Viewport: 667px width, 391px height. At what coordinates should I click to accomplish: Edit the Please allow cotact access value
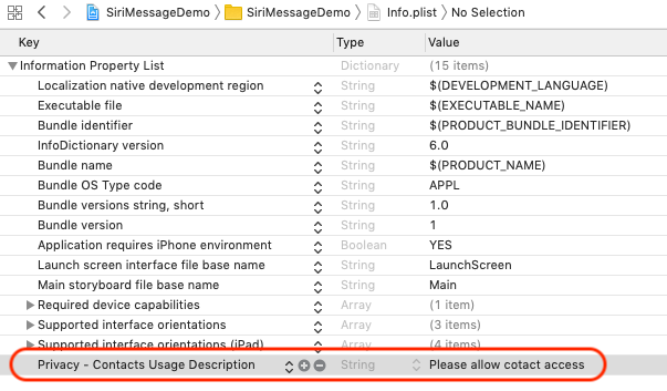(x=507, y=365)
